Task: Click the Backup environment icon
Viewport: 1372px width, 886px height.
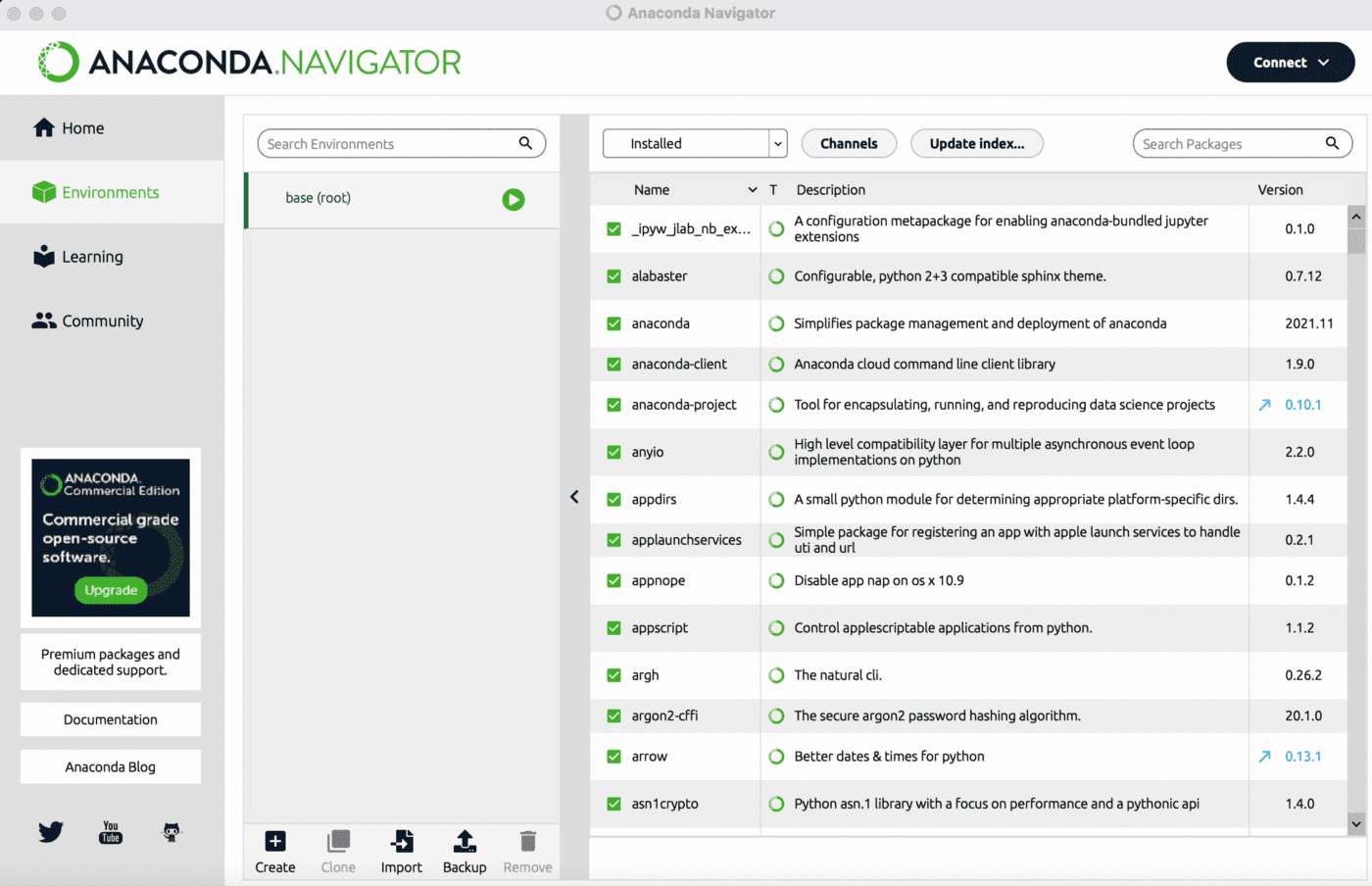Action: tap(465, 841)
